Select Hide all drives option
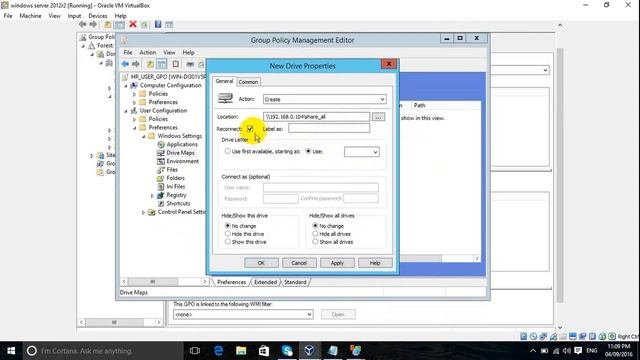640x360 pixels. [x=315, y=234]
